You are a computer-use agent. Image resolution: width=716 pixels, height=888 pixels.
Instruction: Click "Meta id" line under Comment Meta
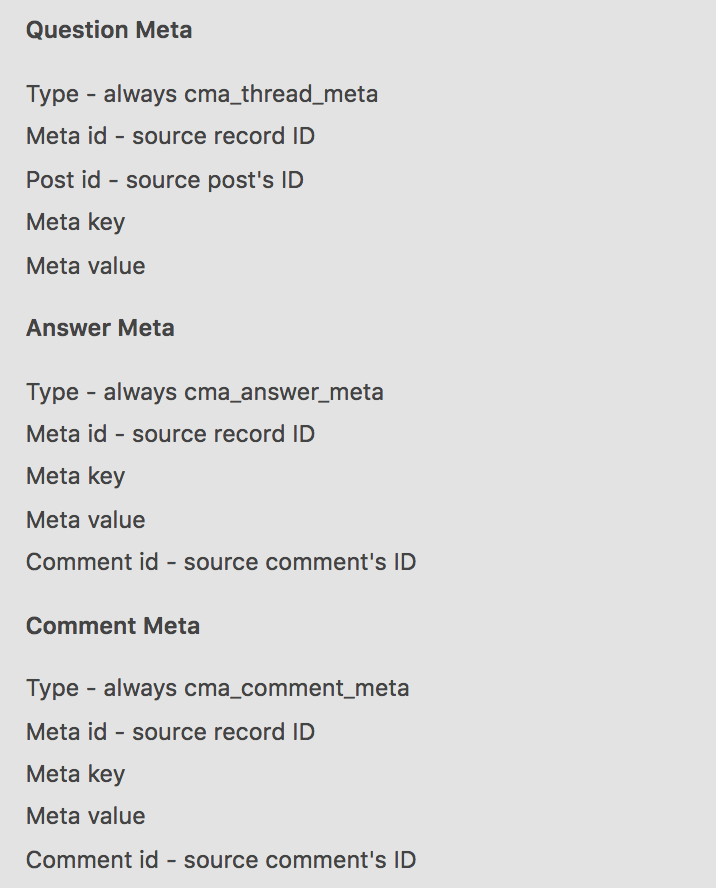click(170, 732)
